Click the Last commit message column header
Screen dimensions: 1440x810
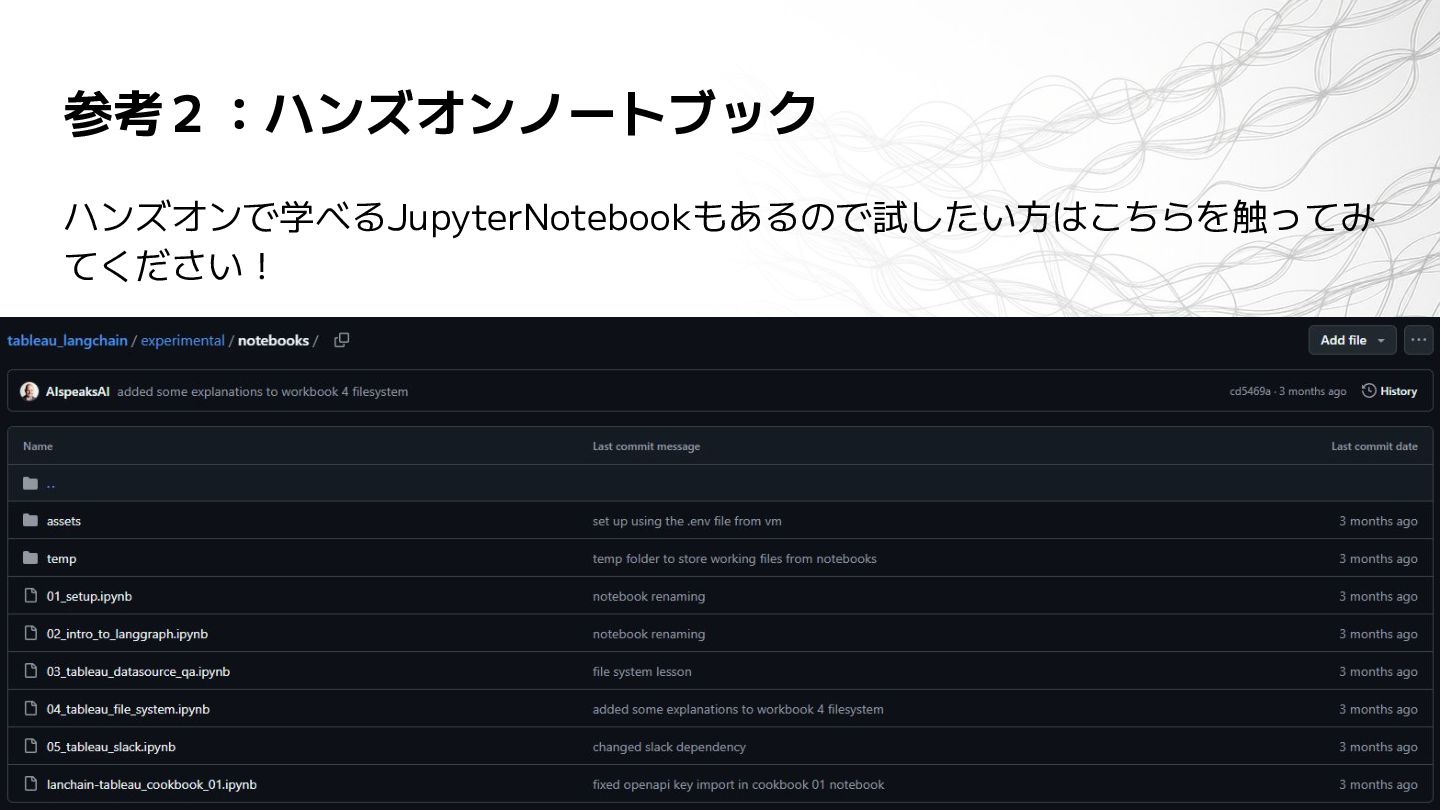646,446
